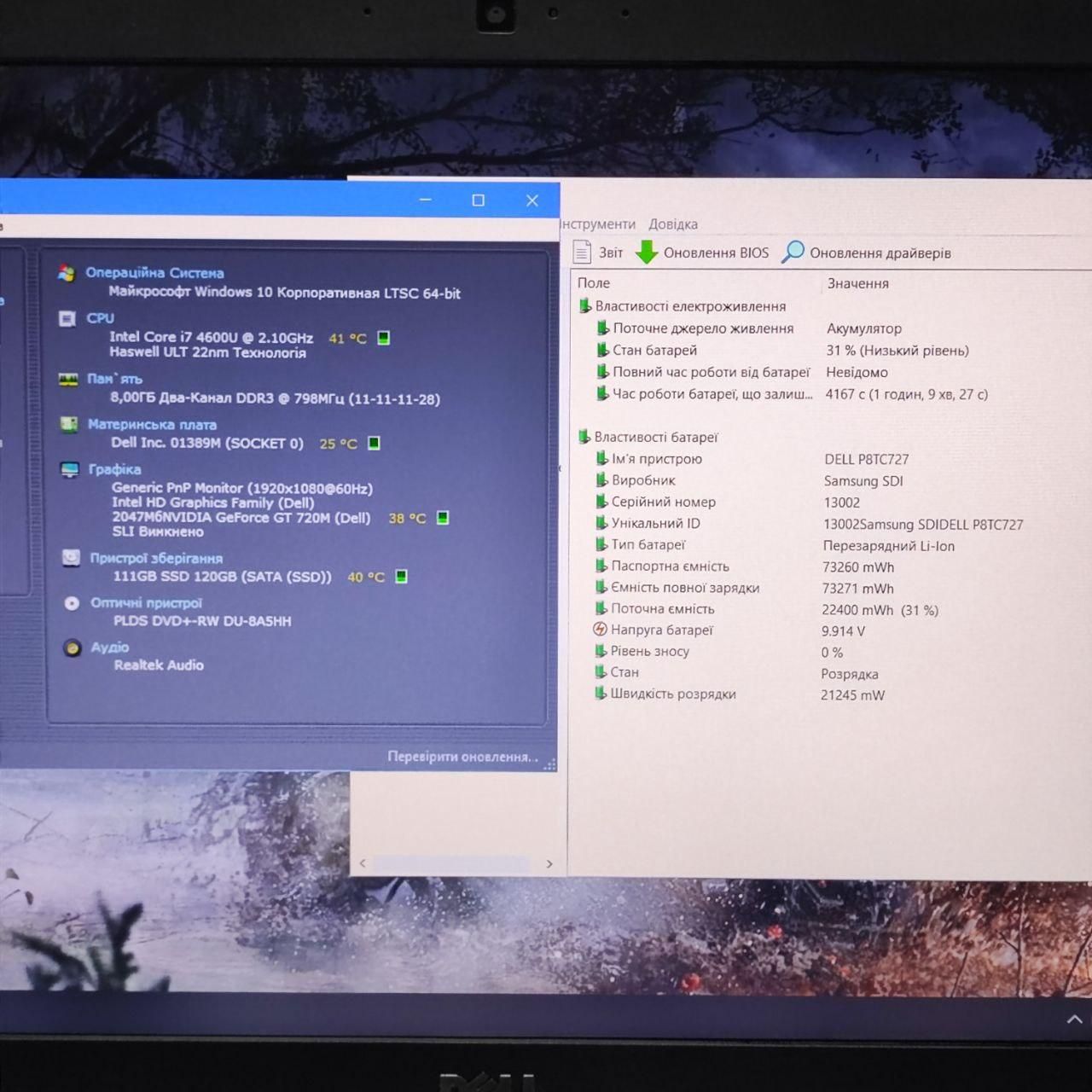The height and width of the screenshot is (1092, 1092).
Task: Click the magnifier Оновлення драйверів icon
Action: click(793, 252)
